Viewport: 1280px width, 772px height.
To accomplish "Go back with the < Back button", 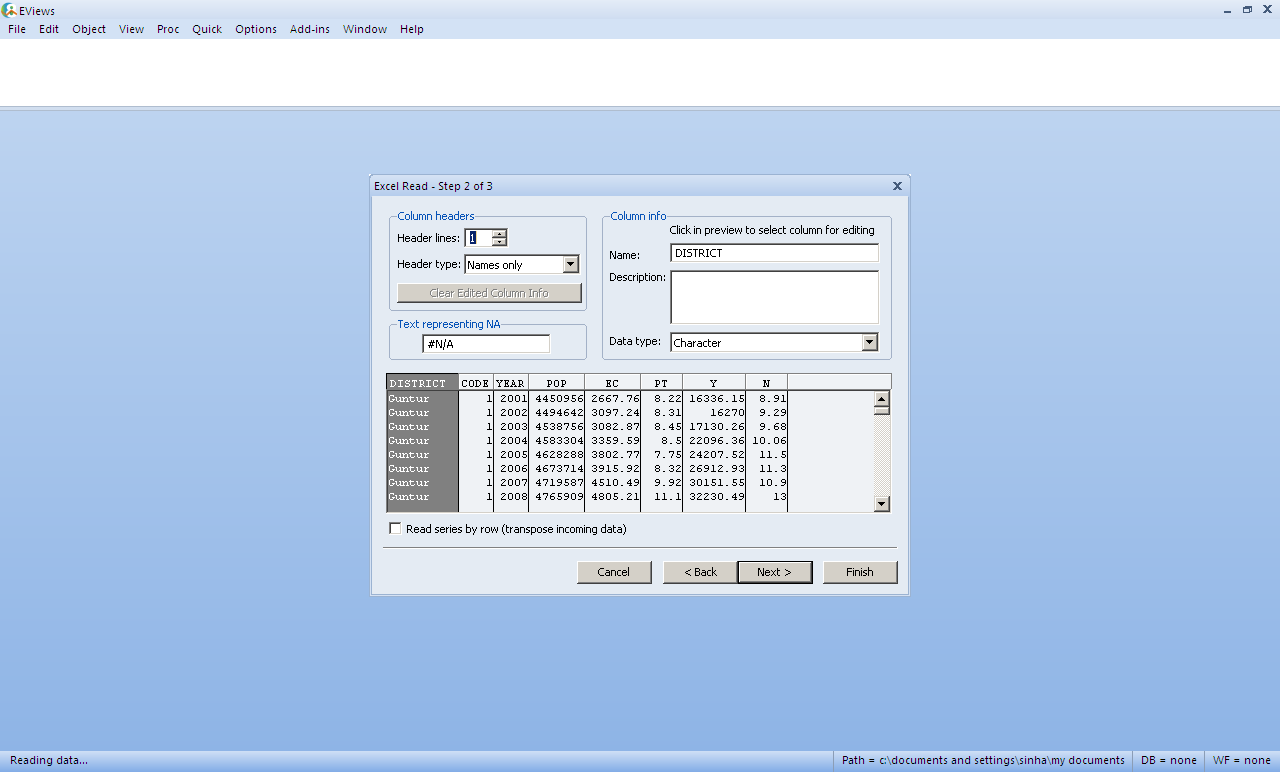I will point(700,572).
